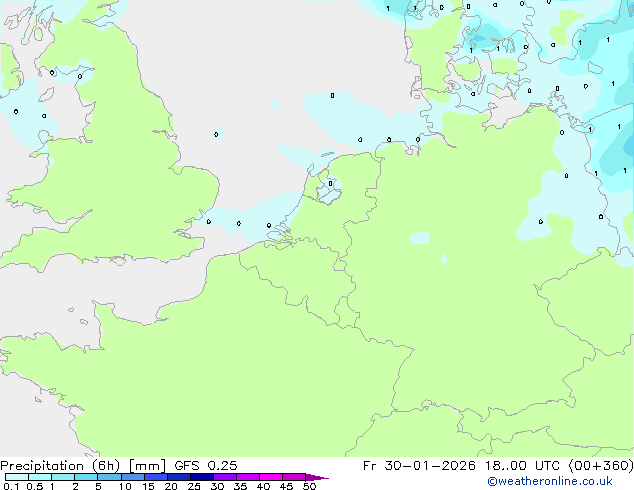Select the 20–25 mm legend swatch
This screenshot has width=634, height=490.
pyautogui.click(x=179, y=477)
